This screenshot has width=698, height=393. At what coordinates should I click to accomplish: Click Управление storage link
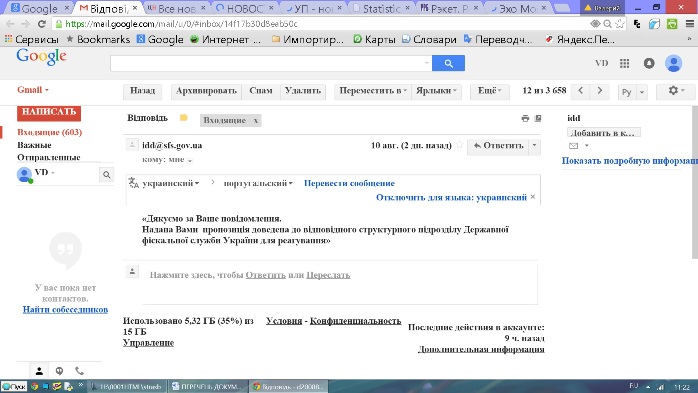click(x=148, y=343)
